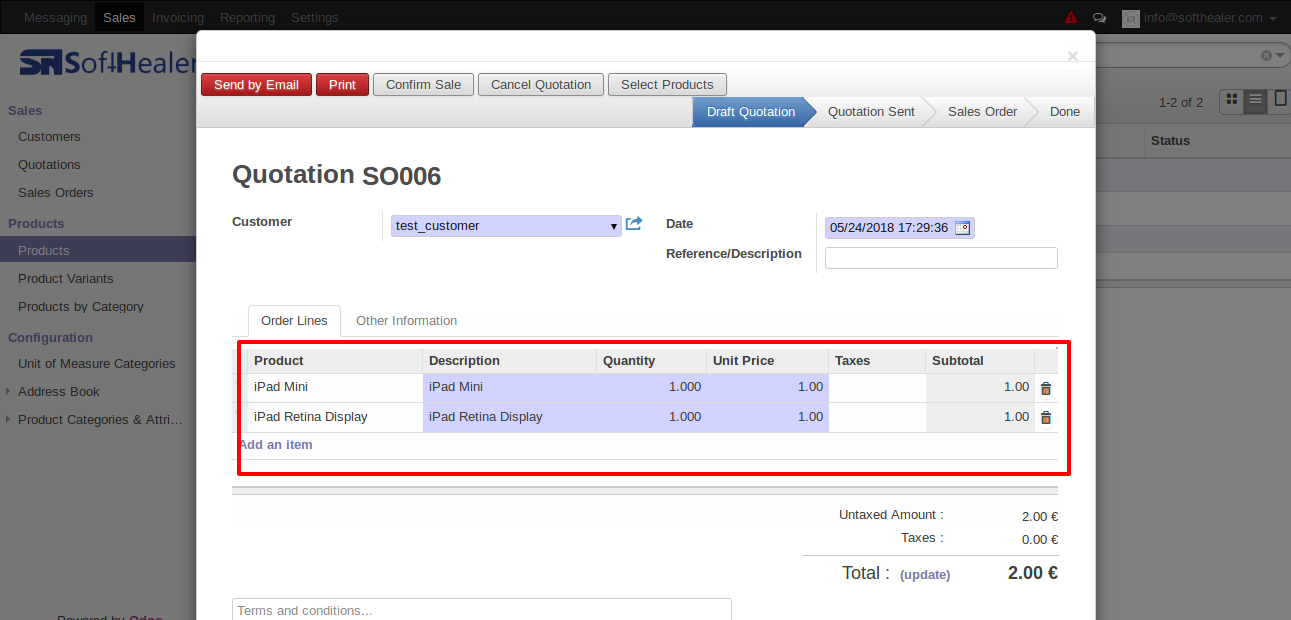Click the Confirm Sale button
Screen dimensions: 1291x620
(x=423, y=85)
